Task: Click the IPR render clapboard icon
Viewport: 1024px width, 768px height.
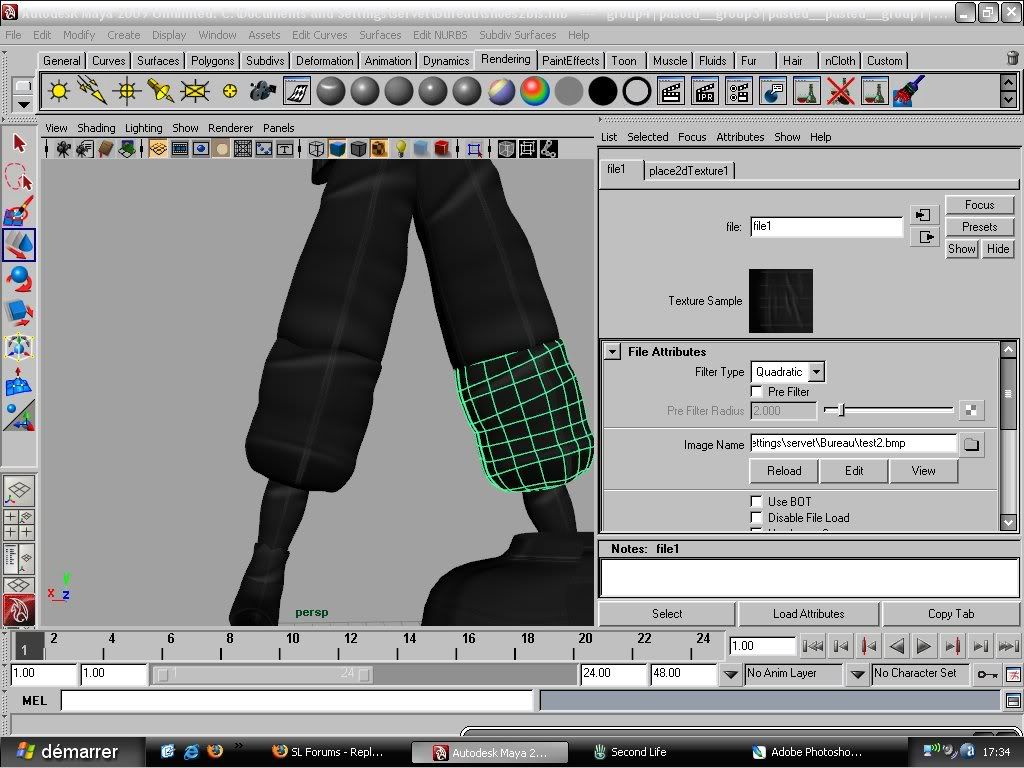Action: click(705, 92)
